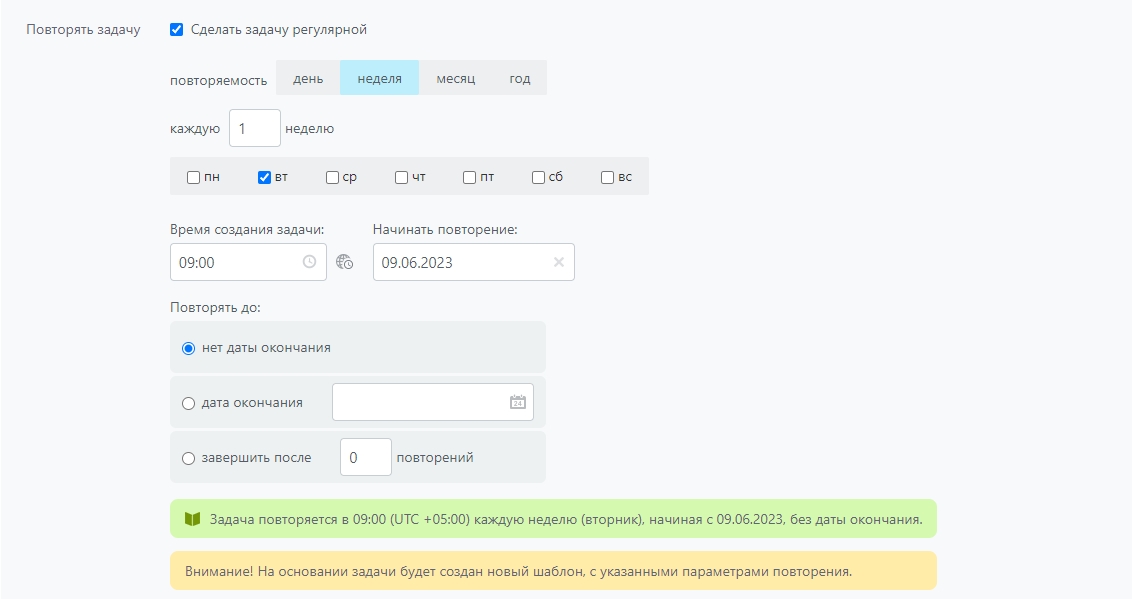Focus the 'Начинать повторение' date field
1132x599 pixels.
tap(460, 262)
